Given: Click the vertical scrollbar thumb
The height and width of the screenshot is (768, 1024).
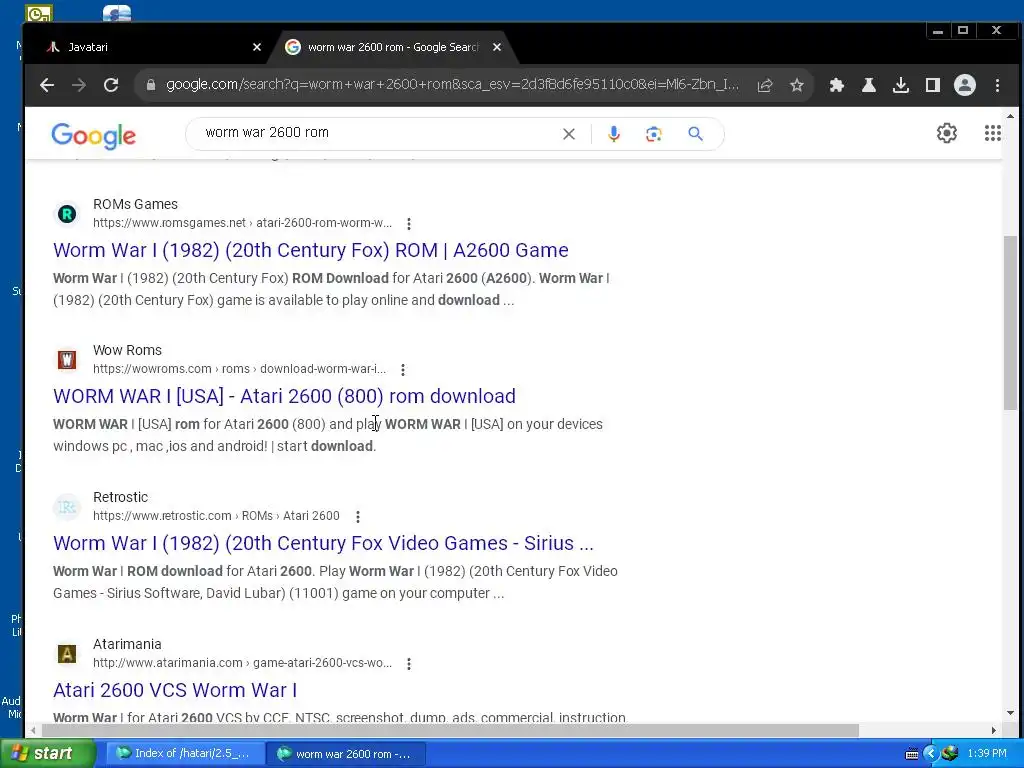Looking at the screenshot, I should point(1010,323).
